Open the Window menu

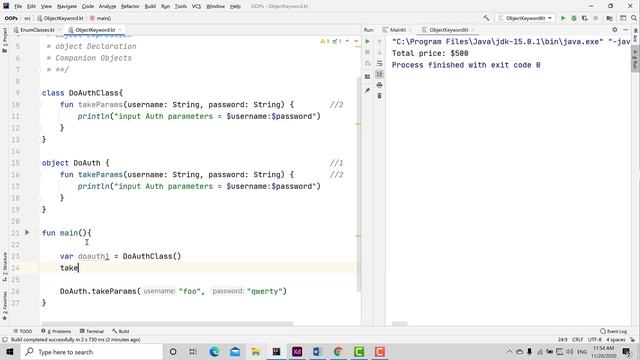coord(216,6)
